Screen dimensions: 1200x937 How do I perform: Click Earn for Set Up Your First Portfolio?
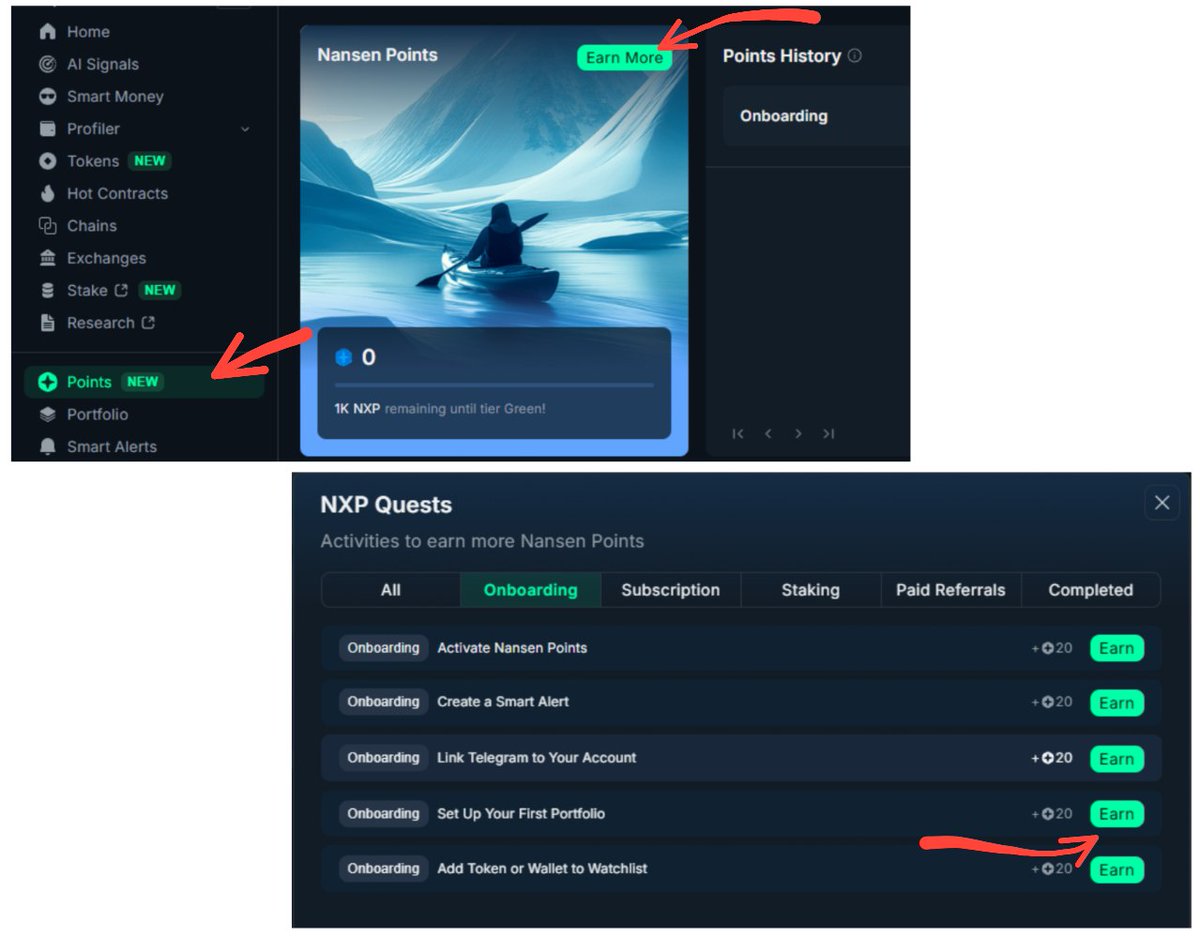1116,814
